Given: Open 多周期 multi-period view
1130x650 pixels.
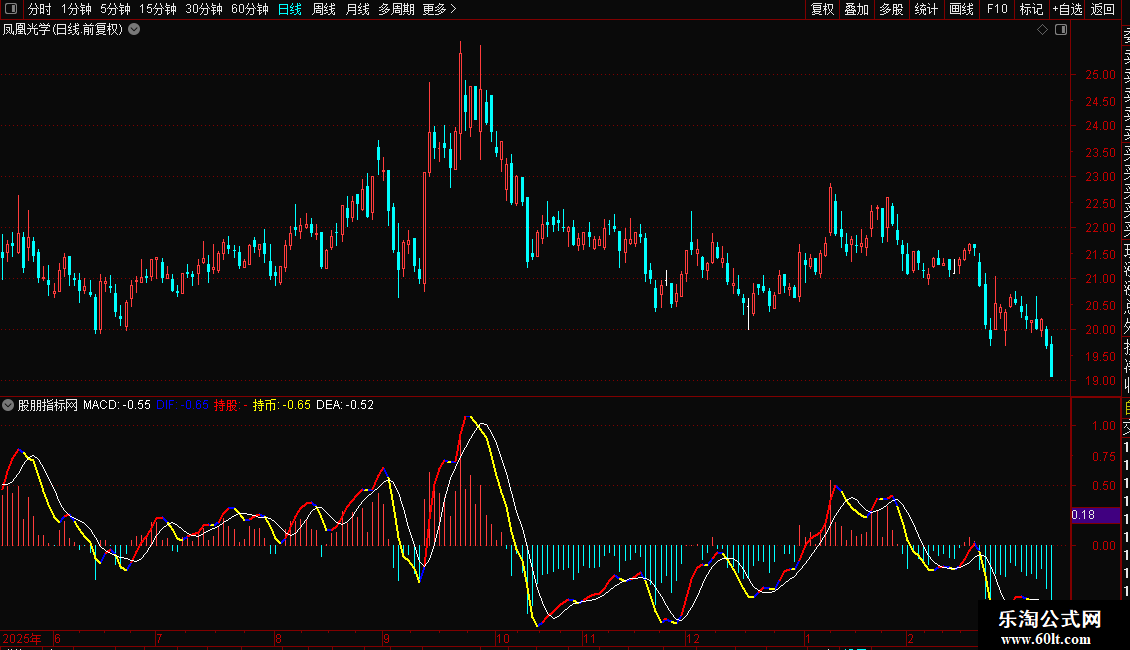Looking at the screenshot, I should click(396, 9).
